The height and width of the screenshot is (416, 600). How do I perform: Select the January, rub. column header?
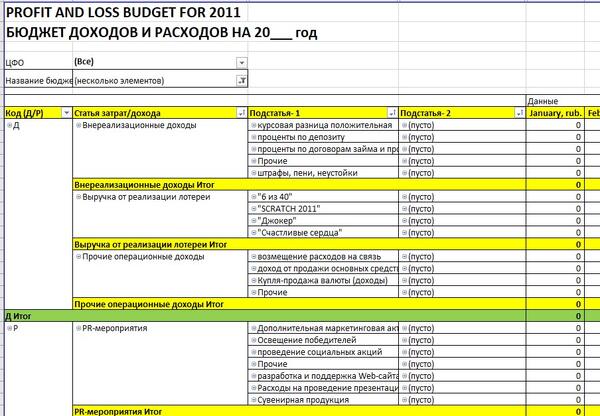coord(555,114)
